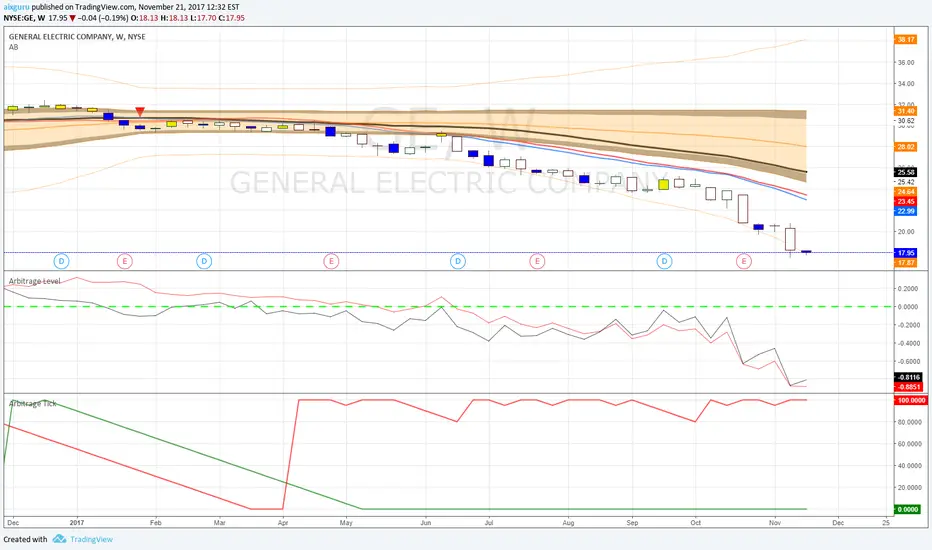Click the Jun label on time axis
Screen dimensions: 932x550
[426, 523]
